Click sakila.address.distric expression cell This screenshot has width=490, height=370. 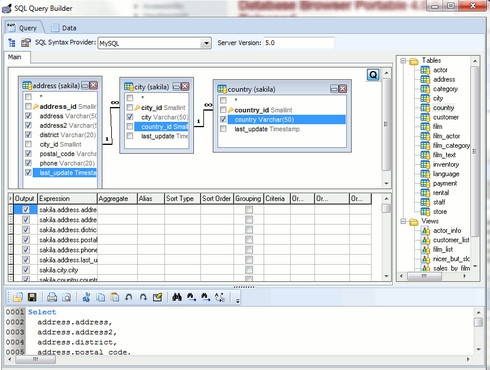(68, 230)
